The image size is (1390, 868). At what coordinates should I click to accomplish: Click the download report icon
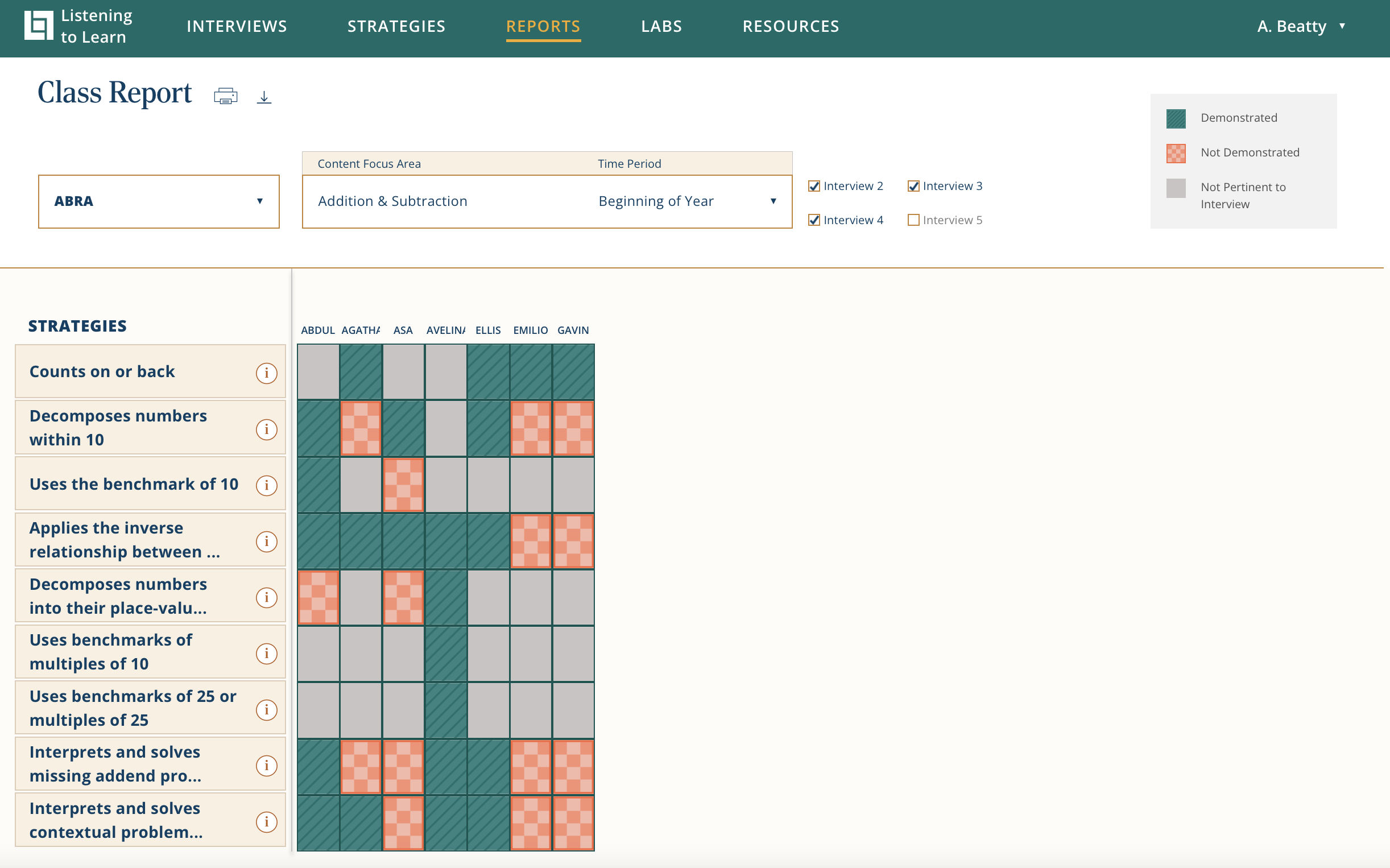point(264,97)
